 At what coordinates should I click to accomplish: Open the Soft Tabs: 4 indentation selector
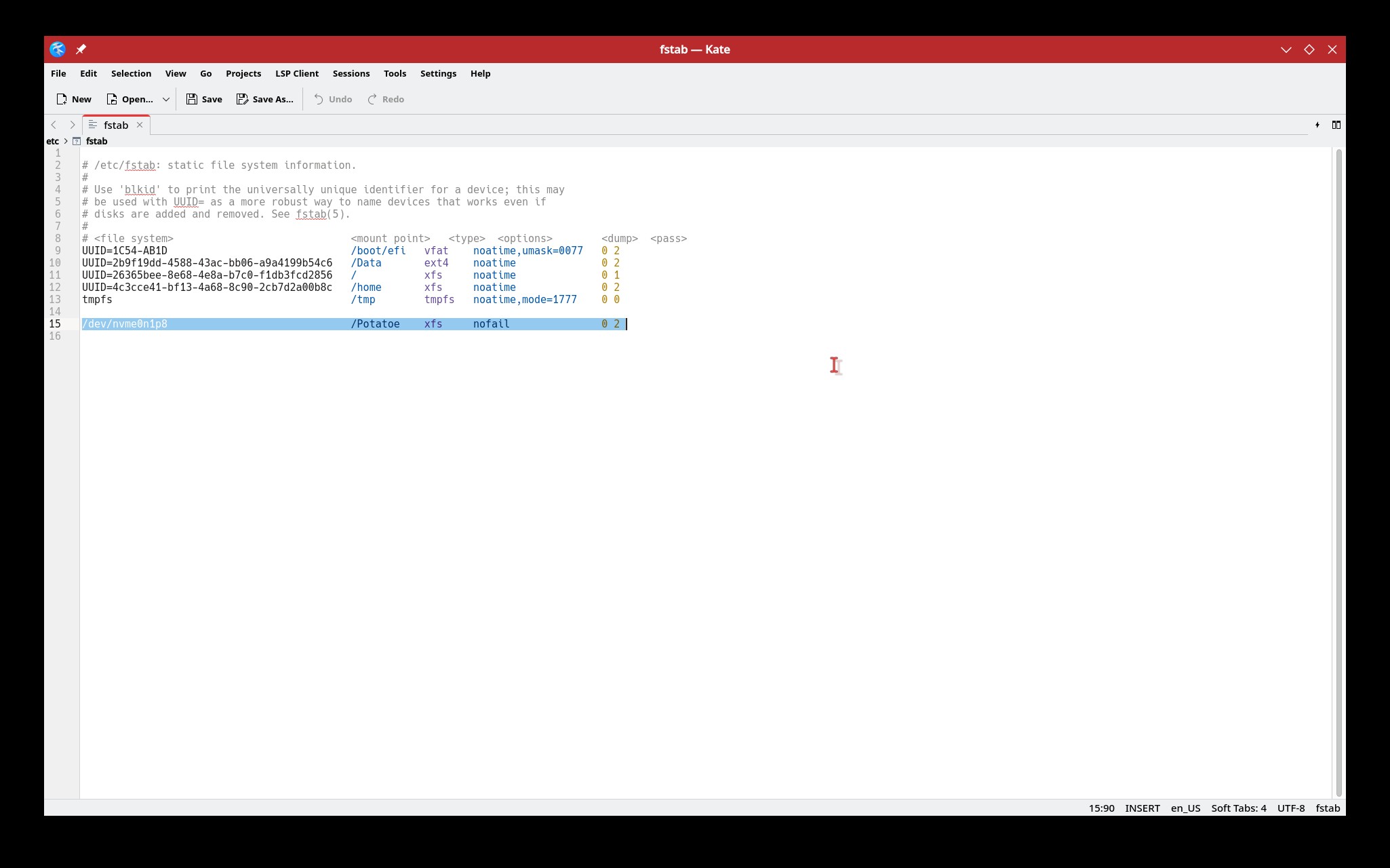tap(1238, 808)
